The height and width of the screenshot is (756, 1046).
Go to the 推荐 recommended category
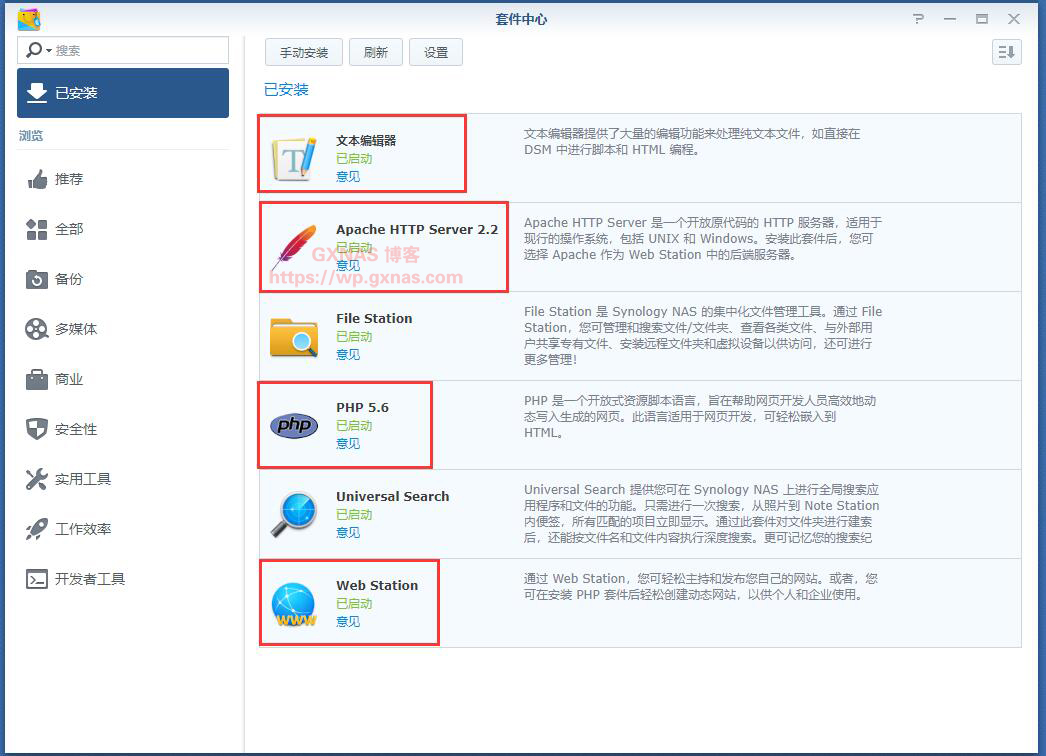[x=69, y=179]
